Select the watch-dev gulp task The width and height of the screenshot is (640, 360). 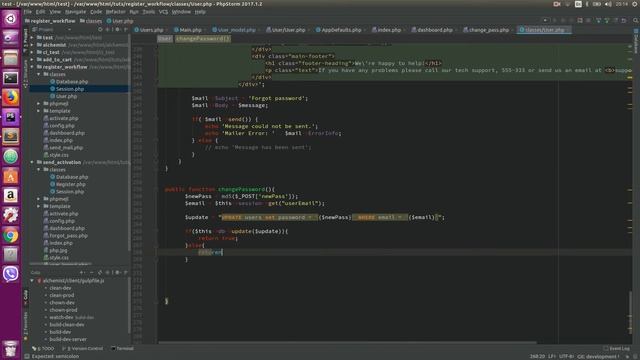coord(61,318)
